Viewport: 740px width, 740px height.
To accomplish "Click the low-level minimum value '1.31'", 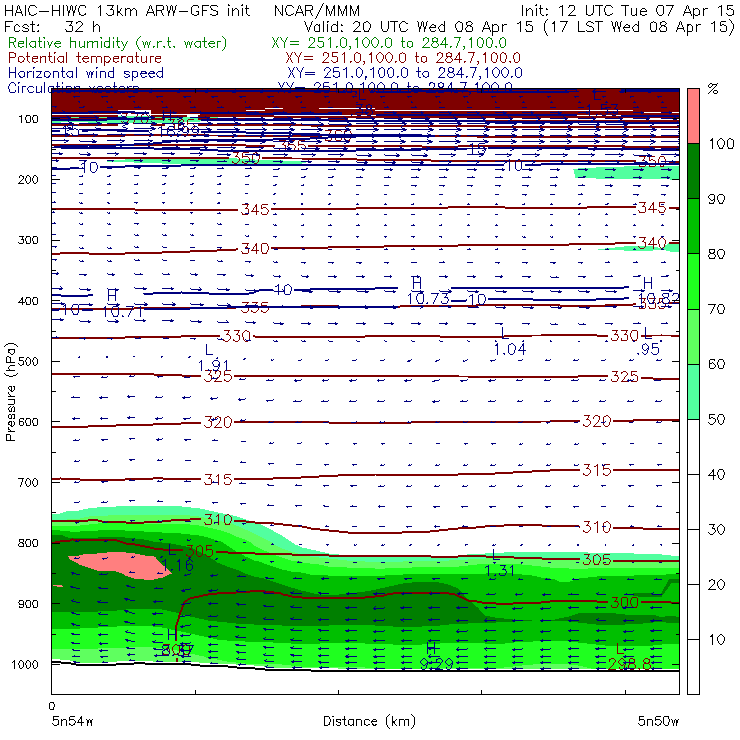I will tap(500, 571).
